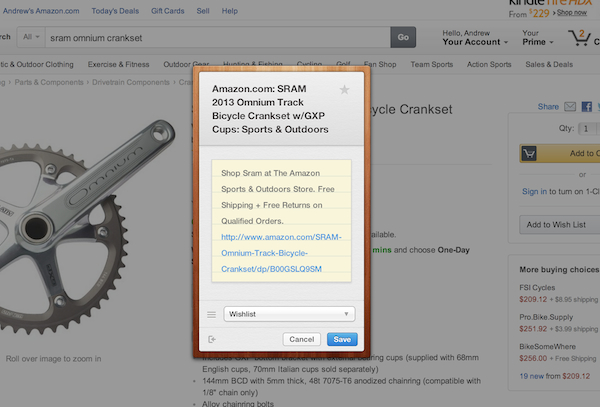Click the bookmark title text field
The height and width of the screenshot is (407, 600).
(x=270, y=109)
